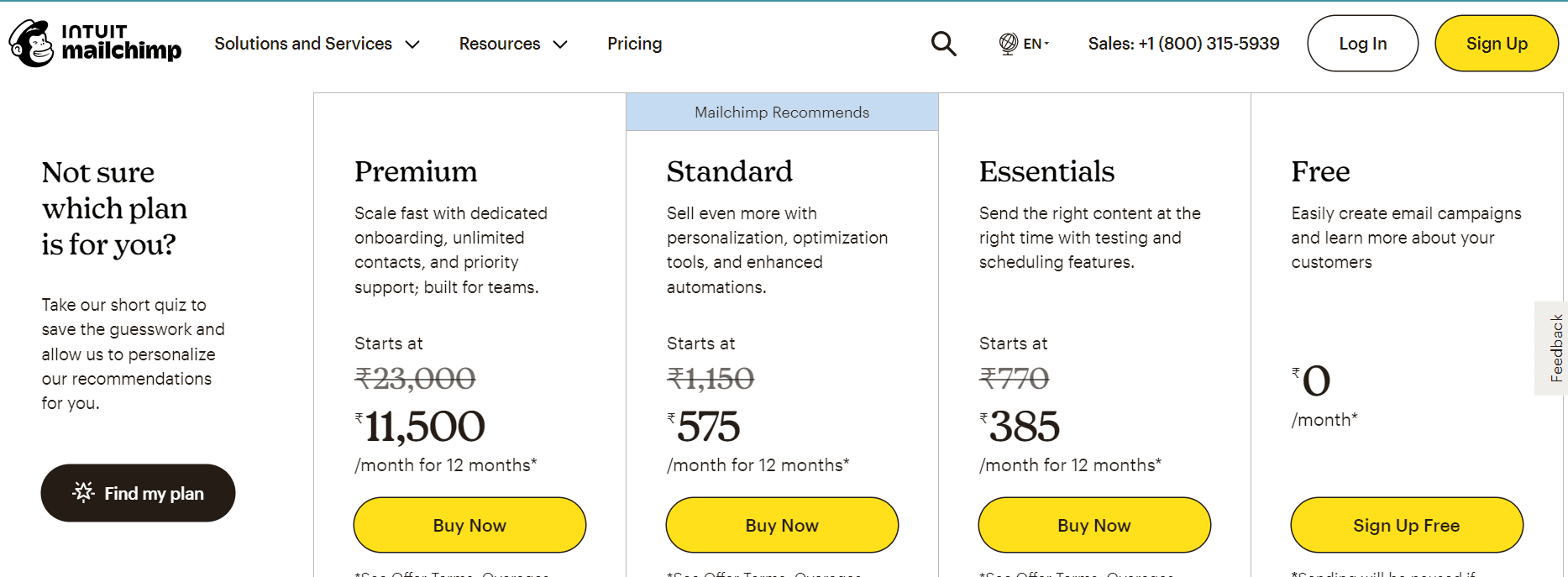Screen dimensions: 1568x577
Task: Click Sign Up Free button
Action: click(x=1407, y=525)
